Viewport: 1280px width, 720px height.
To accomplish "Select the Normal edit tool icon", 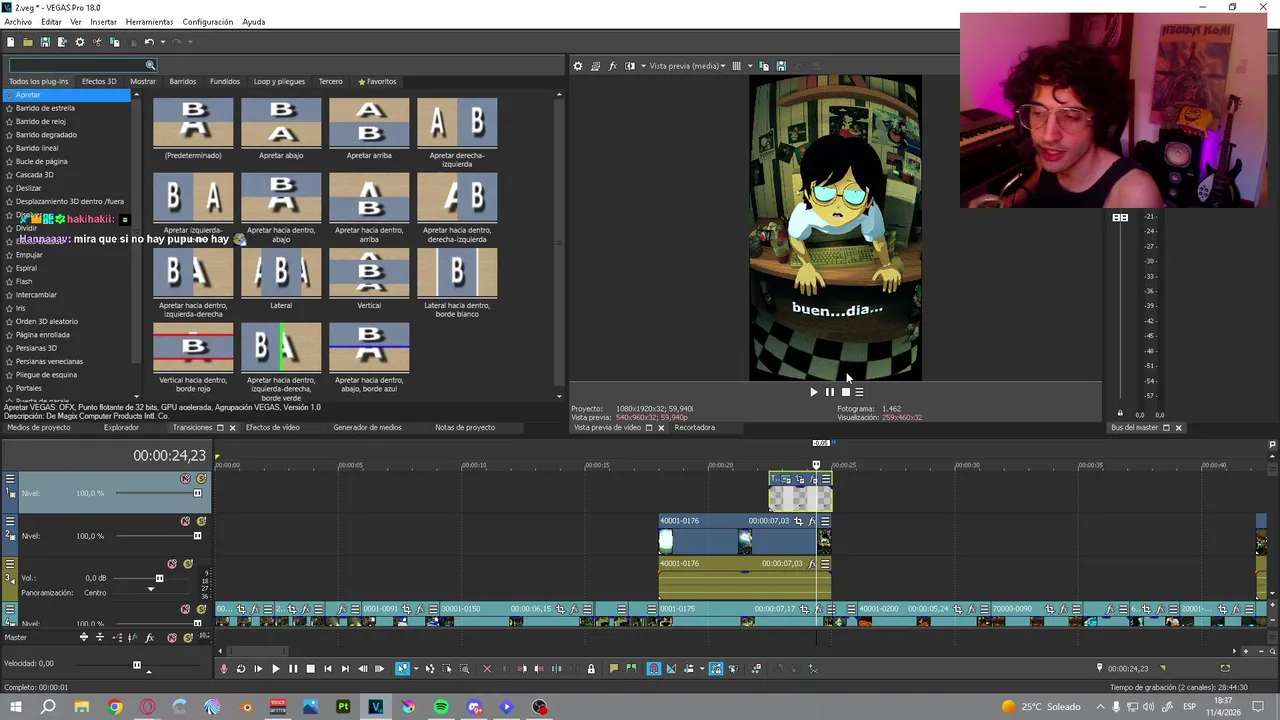I will point(402,669).
